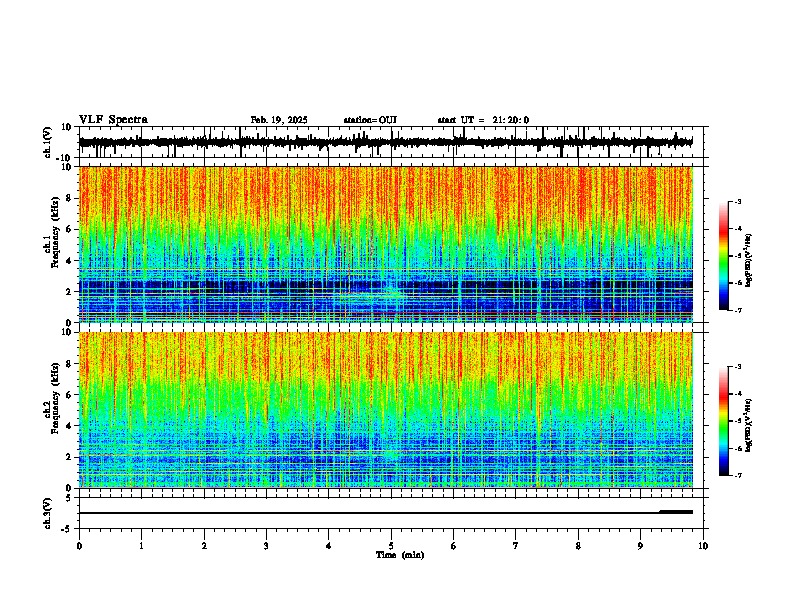Click the "6" kHz tick on ch.1 axis
The width and height of the screenshot is (792, 612).
(x=70, y=229)
